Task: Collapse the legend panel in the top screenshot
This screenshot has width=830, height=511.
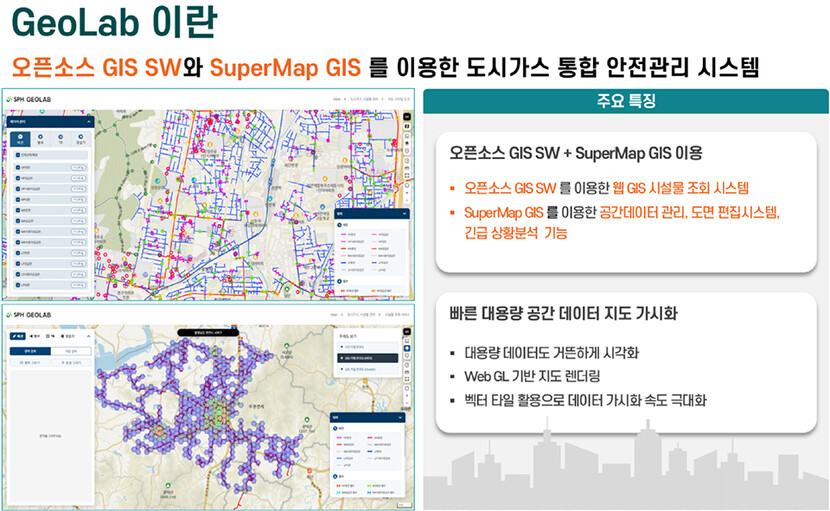Action: click(x=404, y=214)
